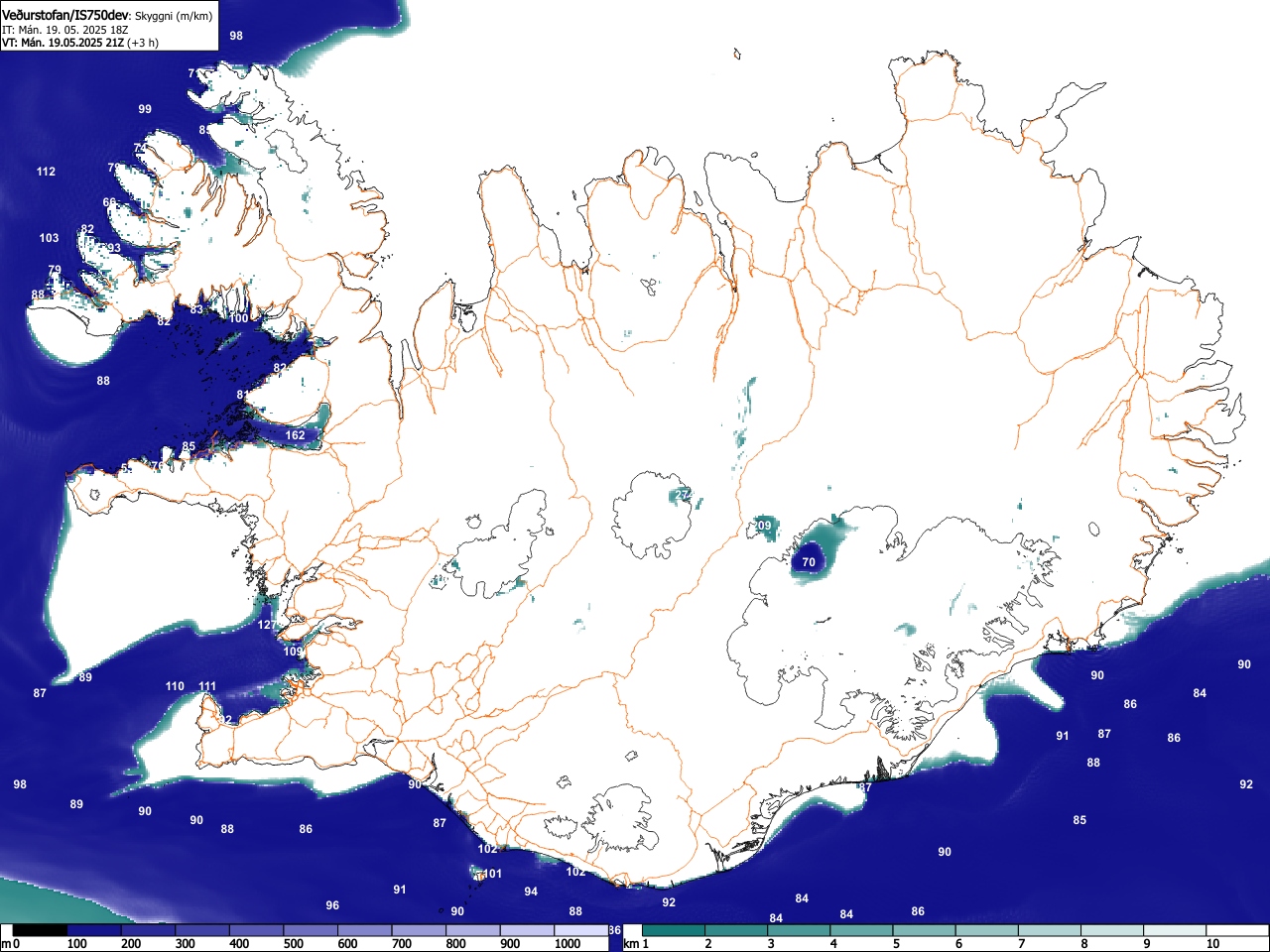Select the dark teal swatch between km 1 and 2
The image size is (1270, 952).
[x=674, y=930]
